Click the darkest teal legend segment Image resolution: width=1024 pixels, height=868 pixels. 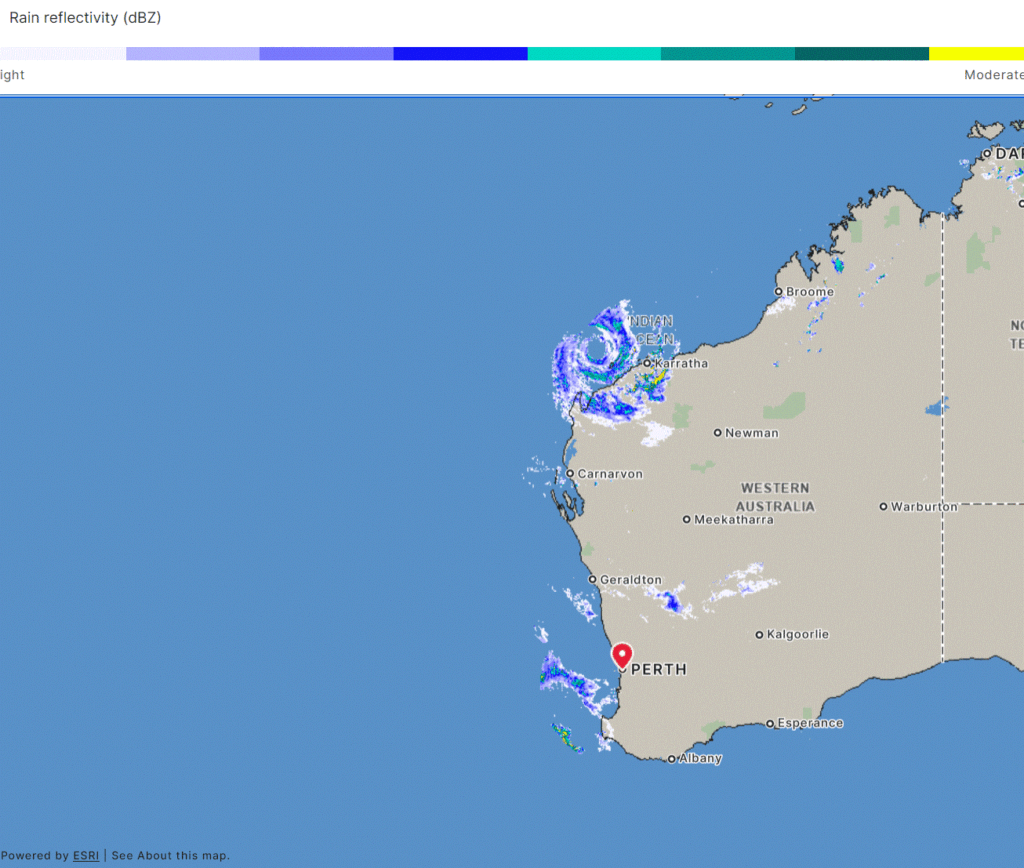click(861, 53)
